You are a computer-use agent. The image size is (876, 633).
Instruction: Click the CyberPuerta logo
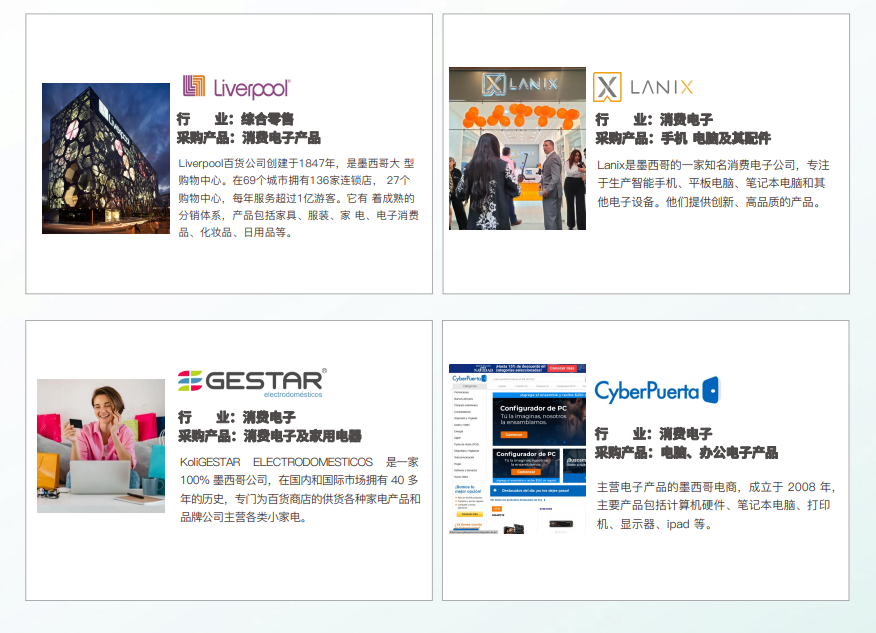(x=657, y=391)
